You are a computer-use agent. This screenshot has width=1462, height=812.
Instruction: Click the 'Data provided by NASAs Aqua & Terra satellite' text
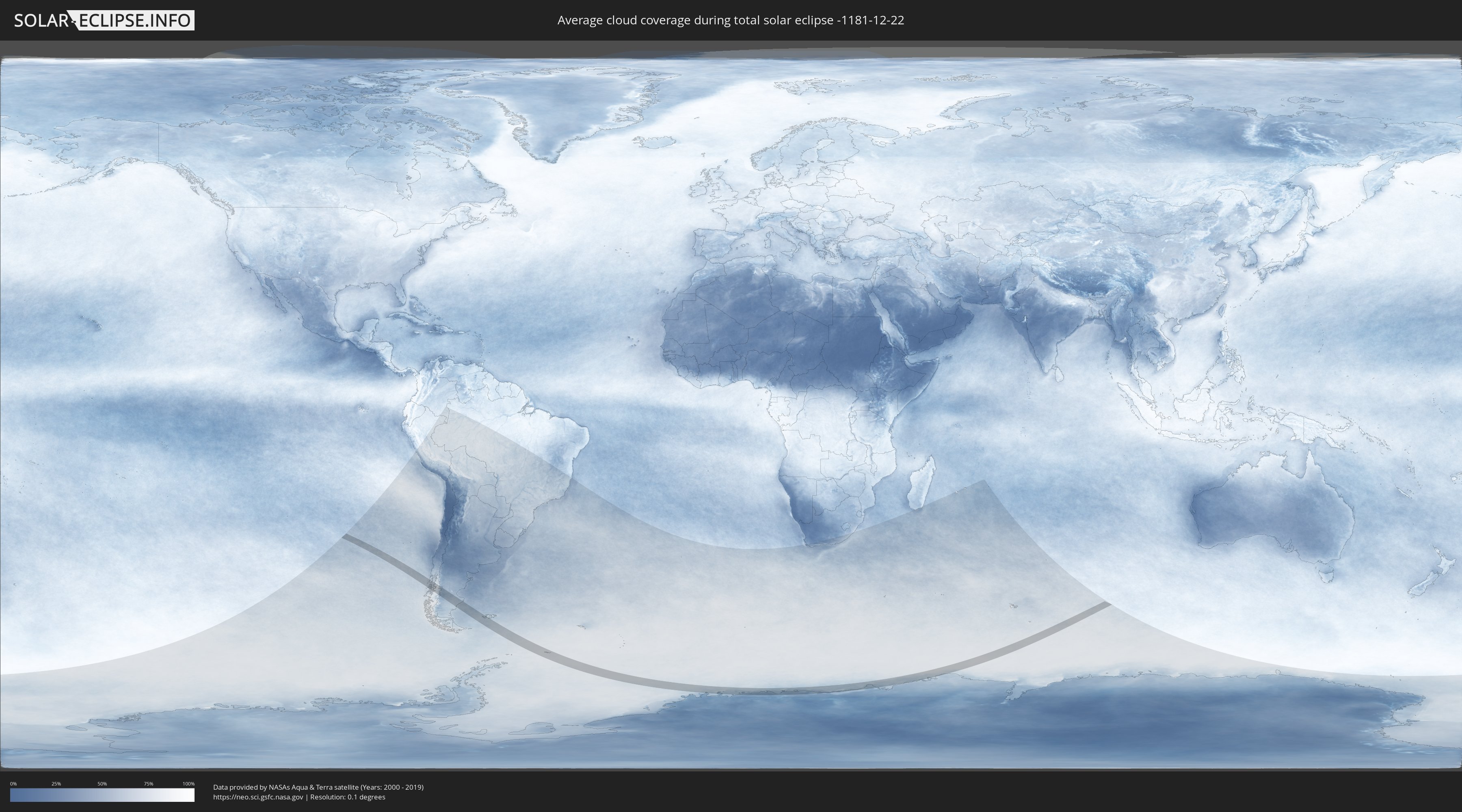tap(285, 787)
